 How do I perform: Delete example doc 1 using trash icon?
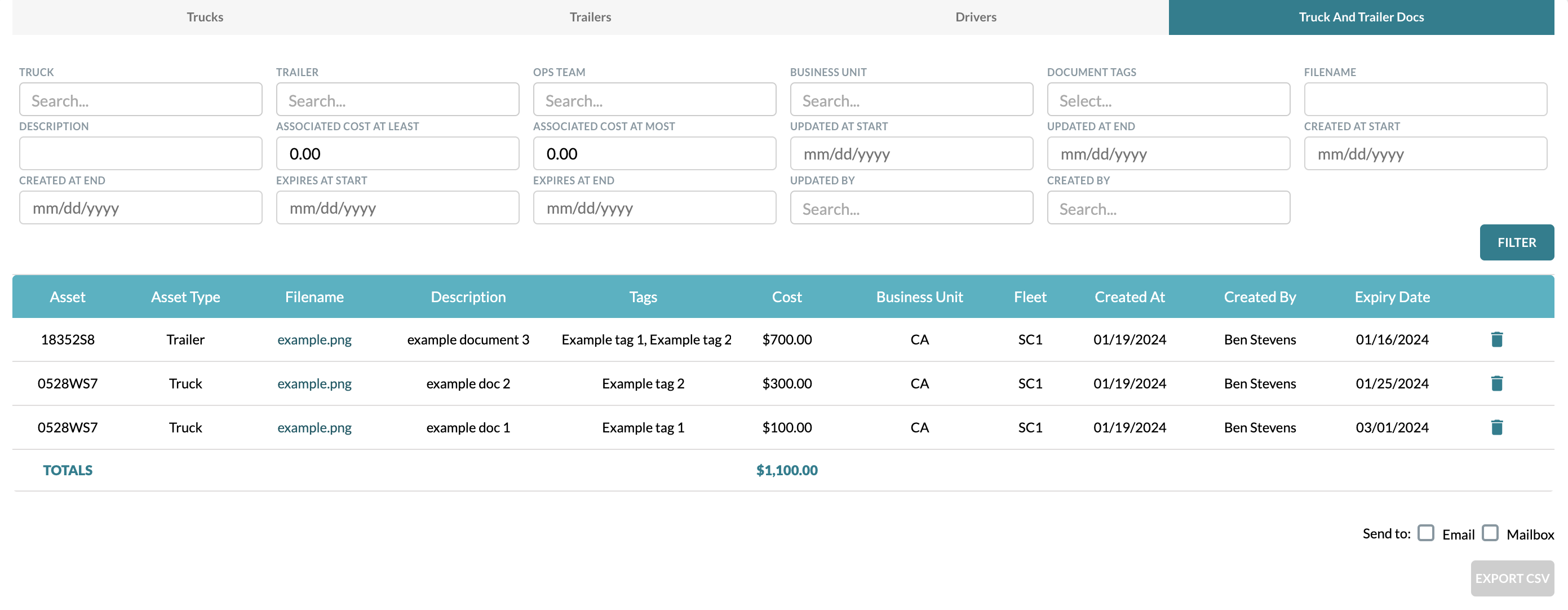1497,427
